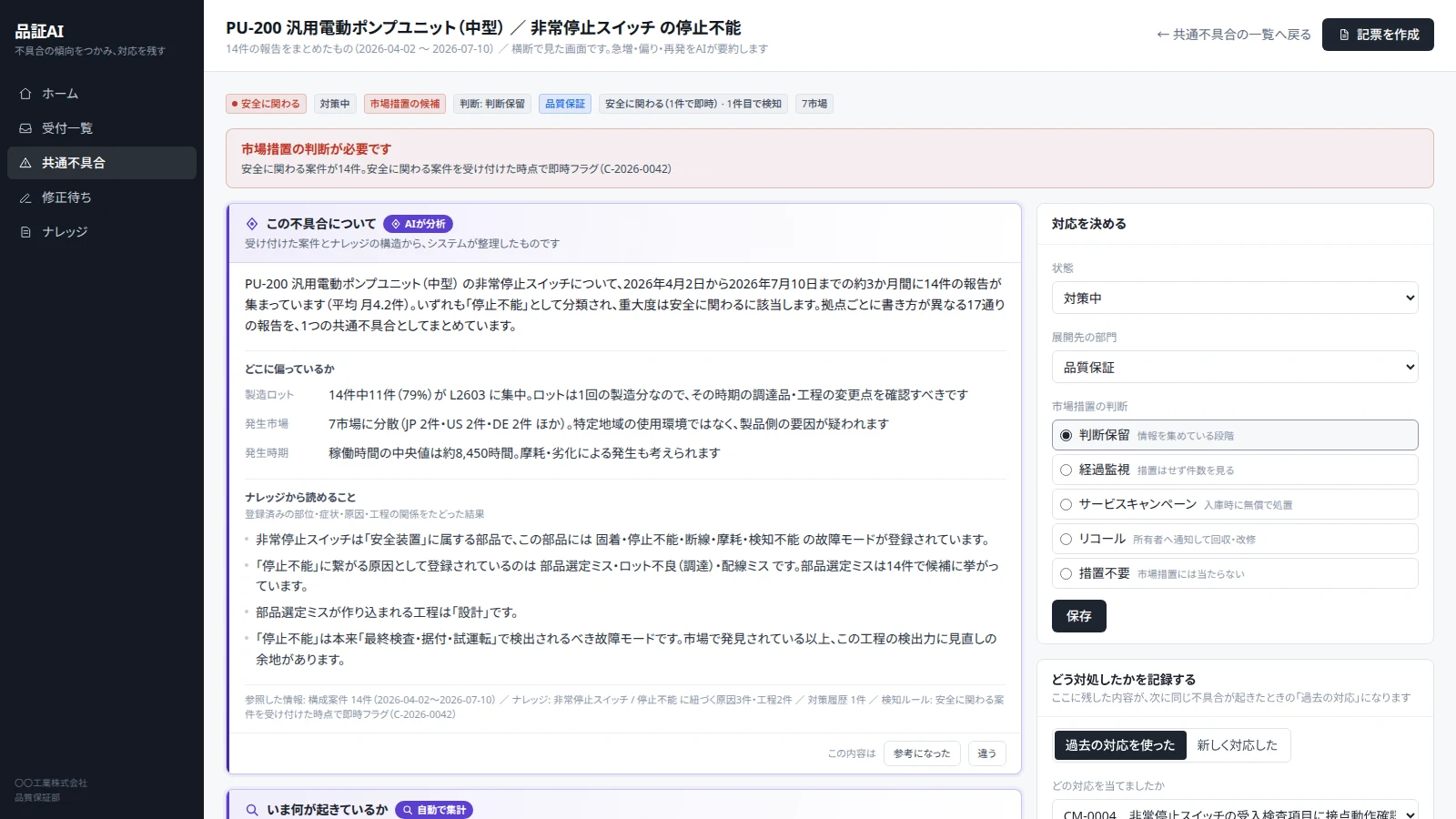The width and height of the screenshot is (1456, 819).
Task: Click the warning triangle icon beside 共通不具合
Action: click(25, 163)
